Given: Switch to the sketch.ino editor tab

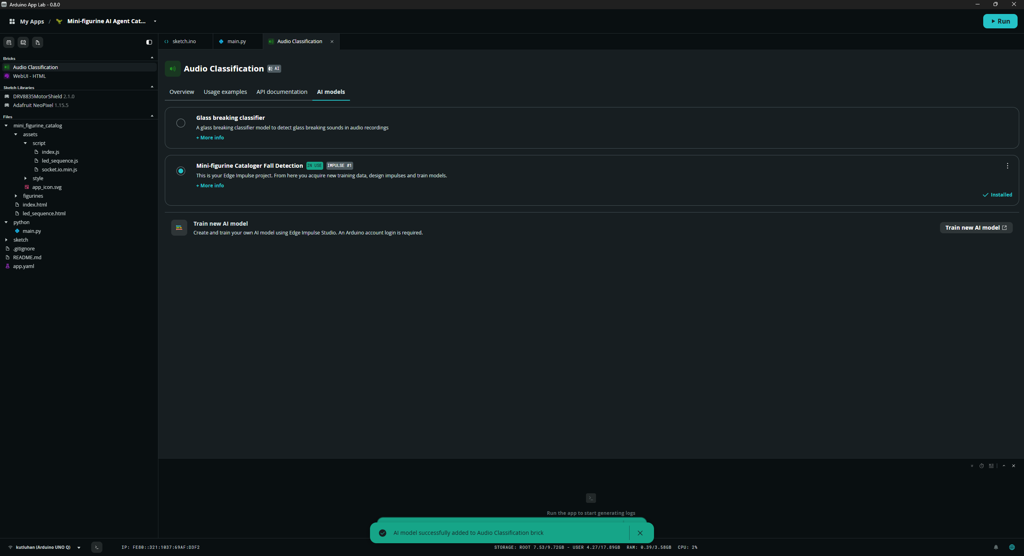Looking at the screenshot, I should 184,41.
